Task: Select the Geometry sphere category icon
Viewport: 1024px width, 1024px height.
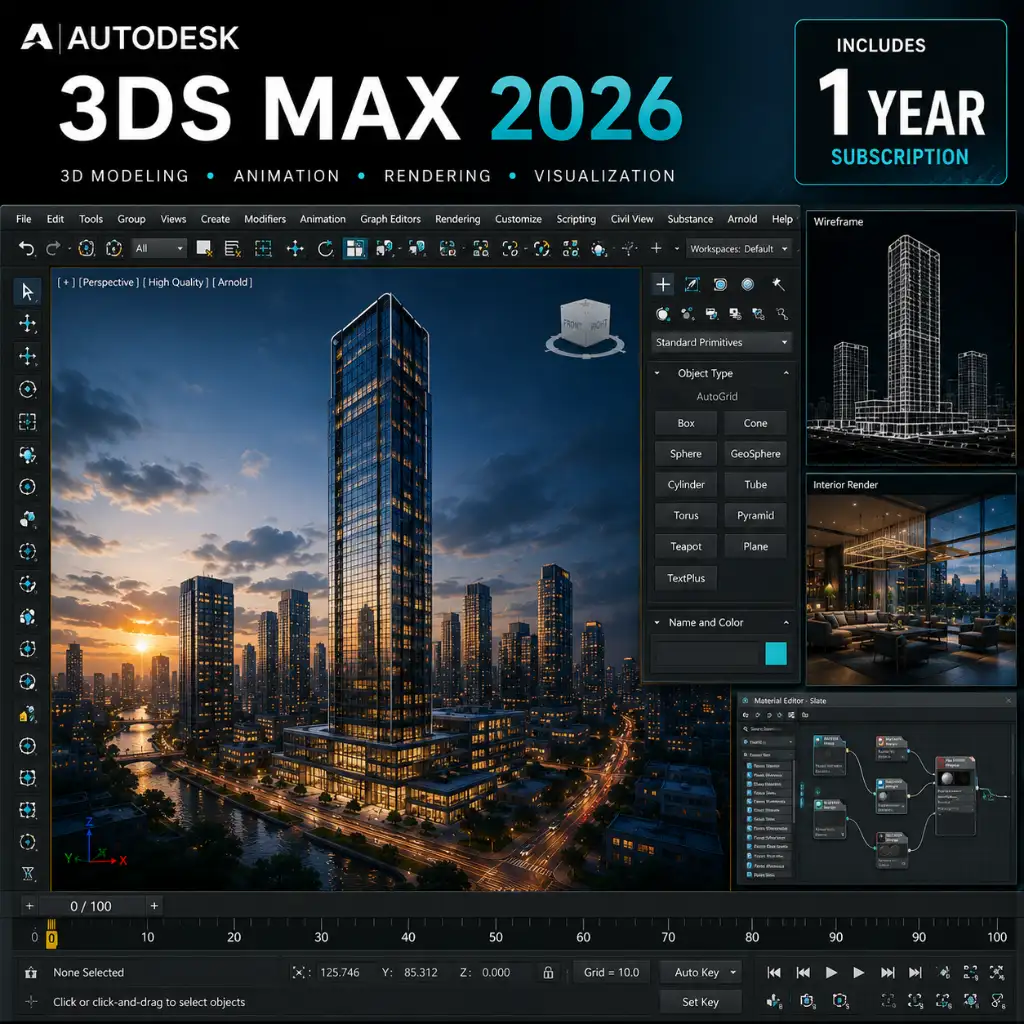Action: pos(663,314)
